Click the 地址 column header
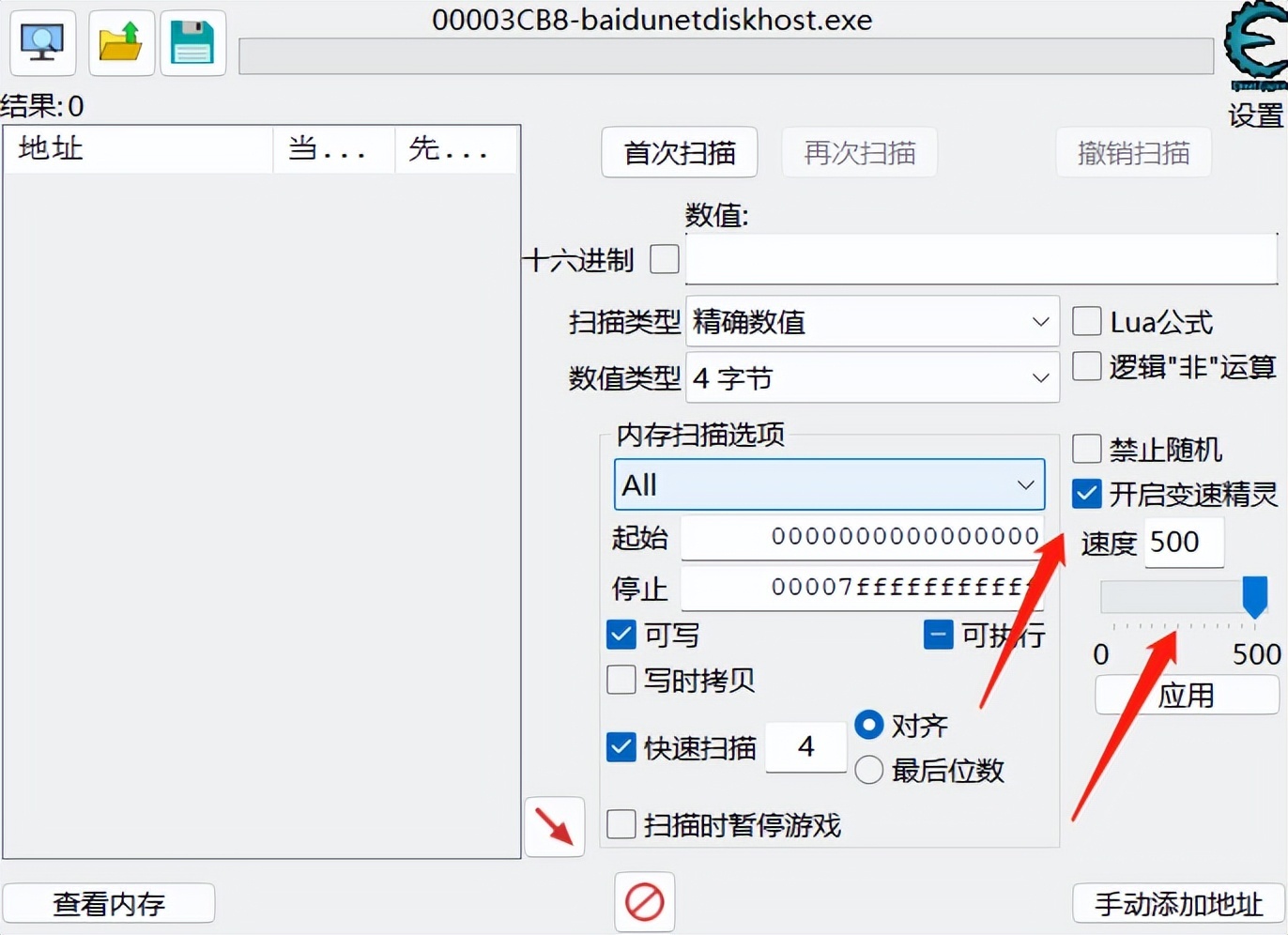The height and width of the screenshot is (935, 1288). point(138,148)
